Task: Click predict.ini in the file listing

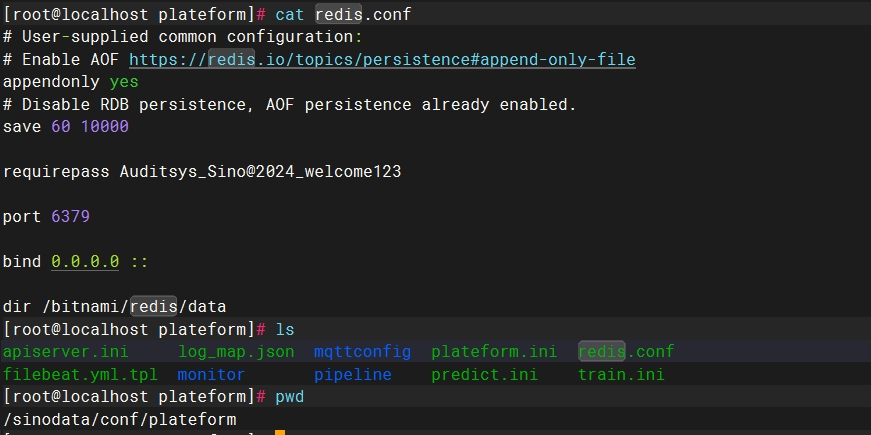Action: 484,374
